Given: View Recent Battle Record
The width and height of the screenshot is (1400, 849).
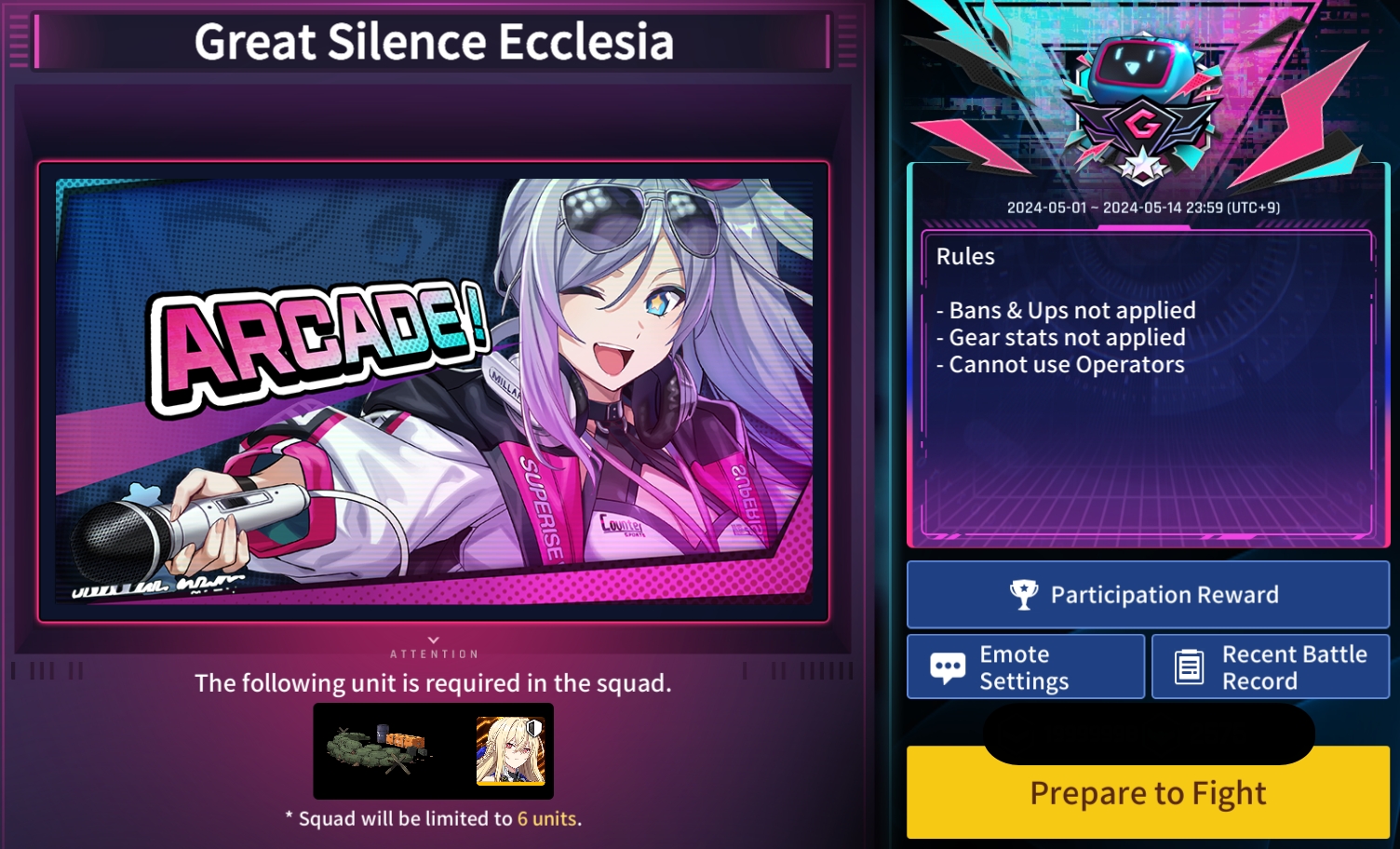Looking at the screenshot, I should point(1271,667).
